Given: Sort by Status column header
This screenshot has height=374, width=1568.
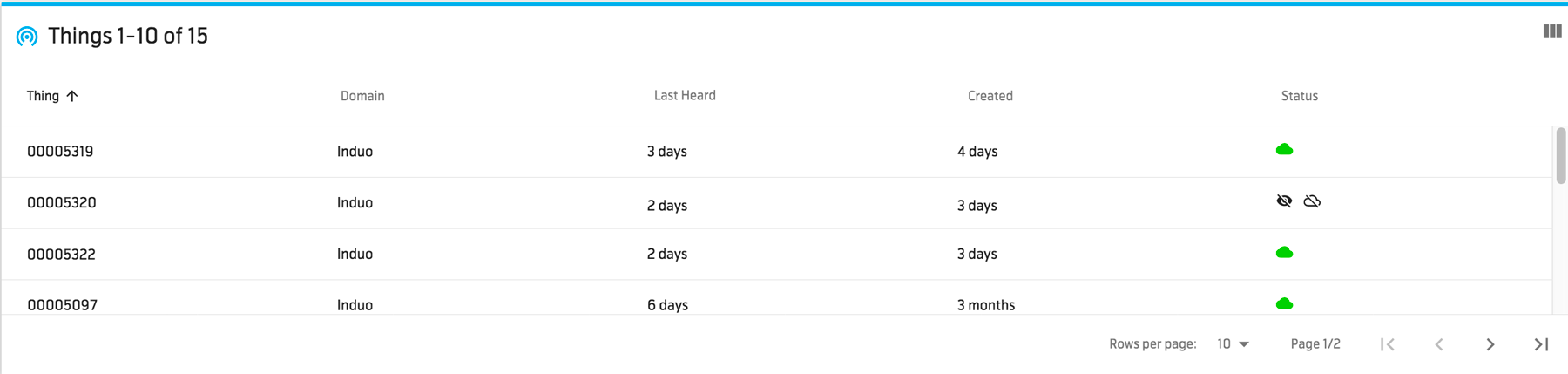Looking at the screenshot, I should coord(1299,96).
